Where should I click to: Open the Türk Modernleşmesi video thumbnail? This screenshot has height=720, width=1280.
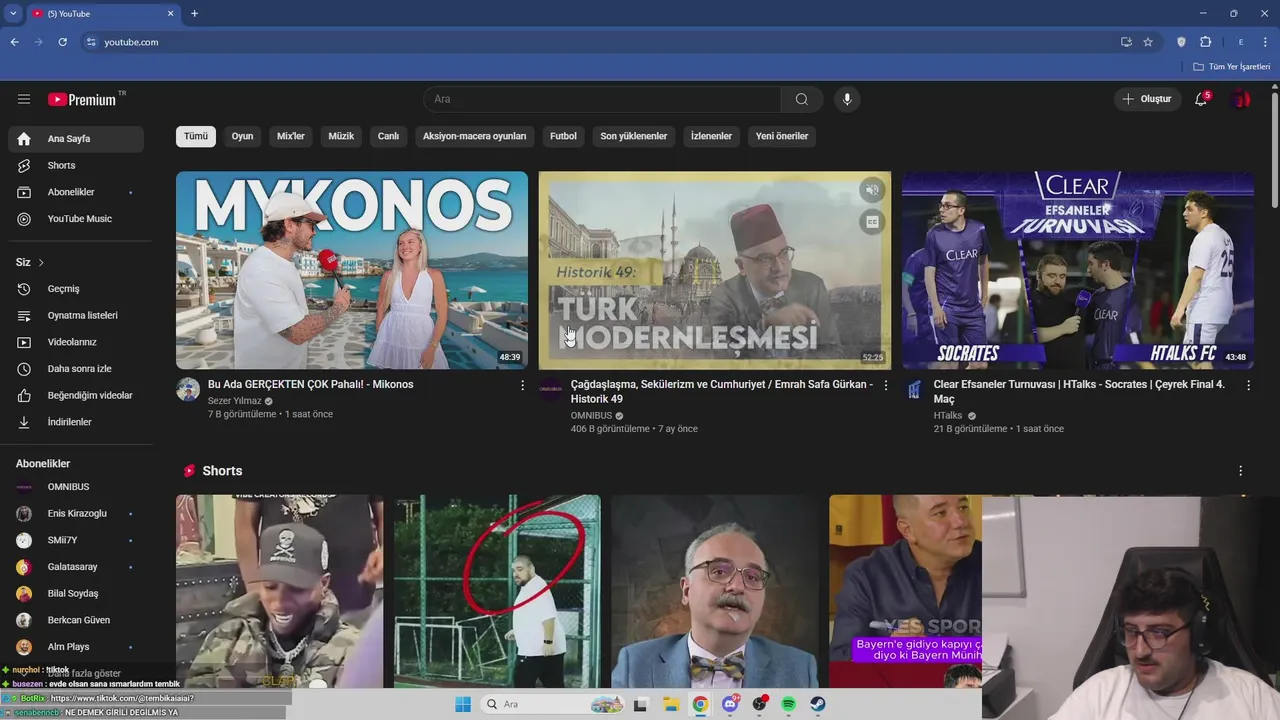tap(715, 270)
